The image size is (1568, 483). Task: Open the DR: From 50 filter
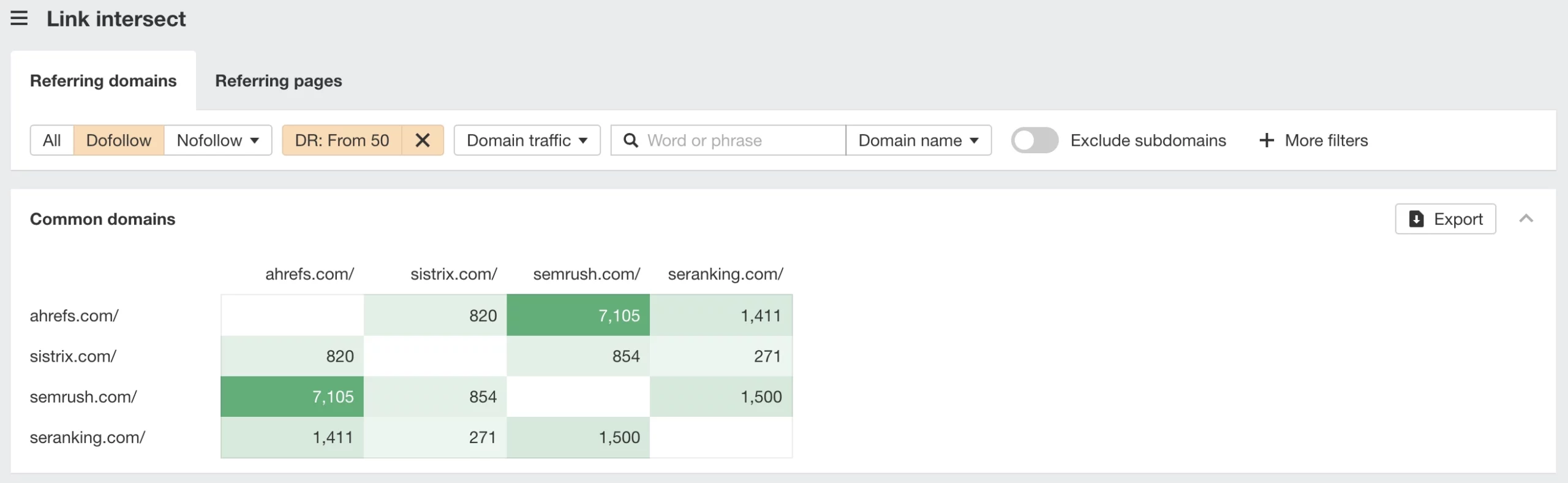tap(342, 140)
